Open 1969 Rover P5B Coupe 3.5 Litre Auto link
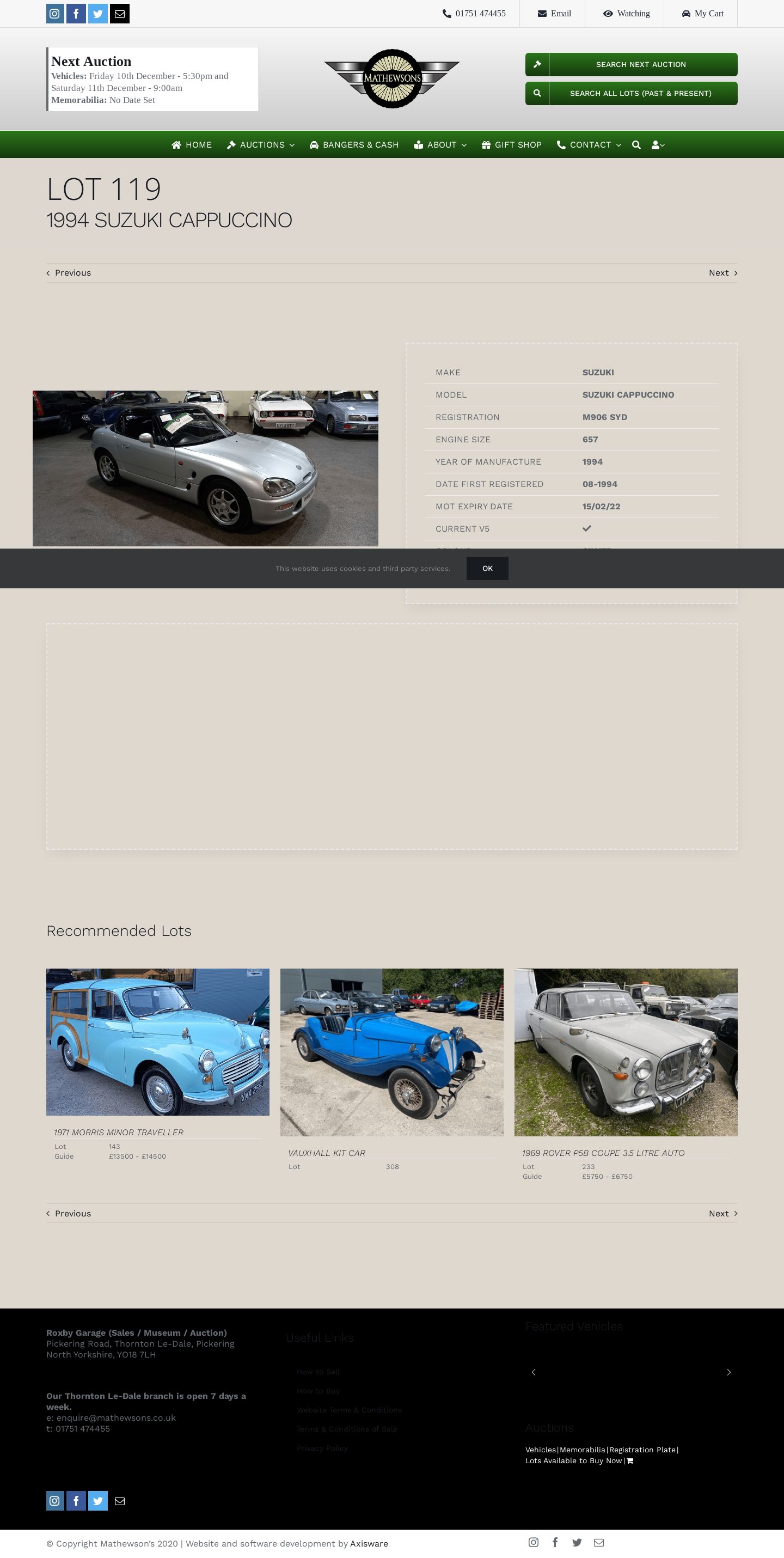 (603, 1153)
